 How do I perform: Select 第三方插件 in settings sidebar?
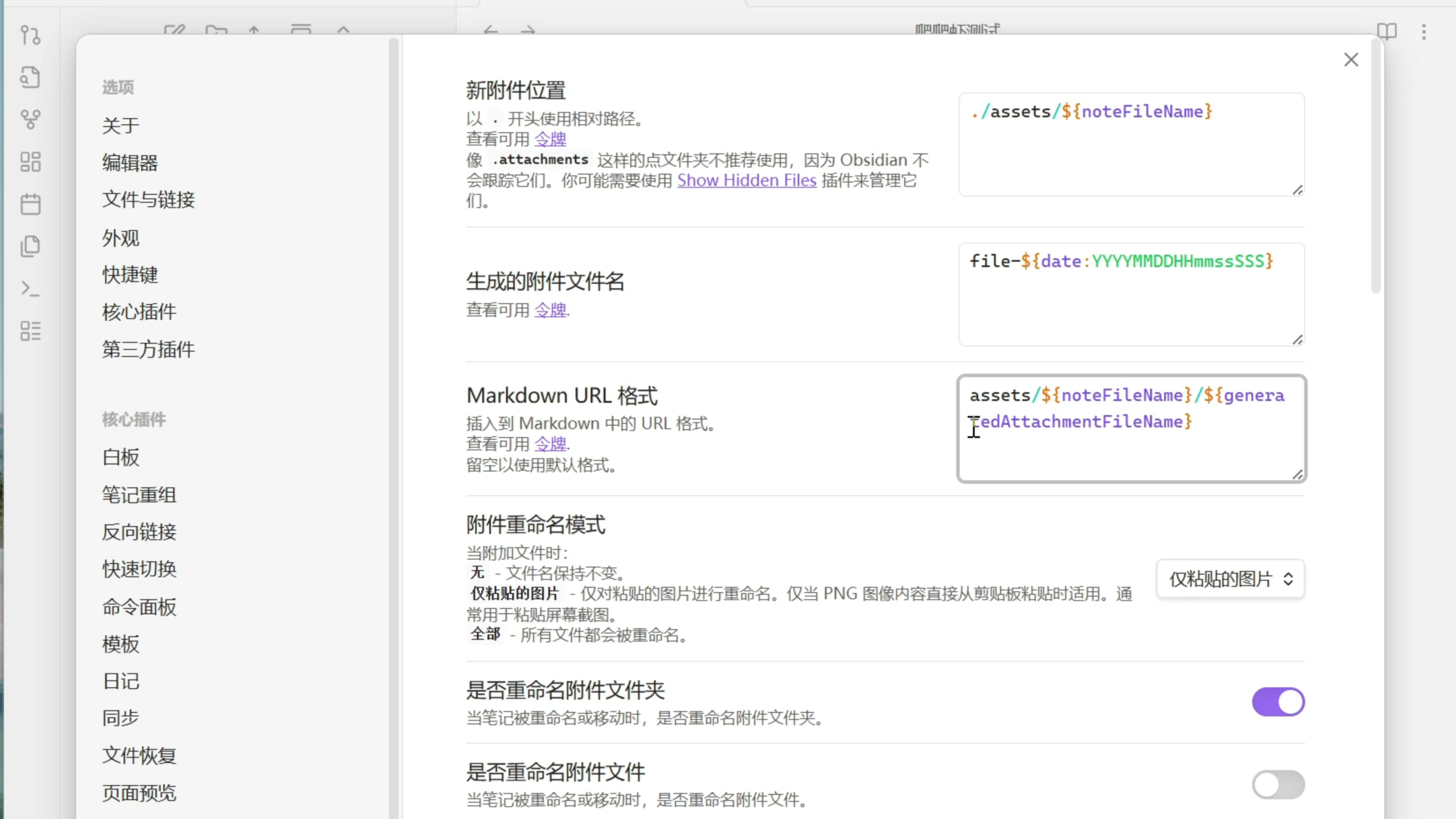pos(148,349)
